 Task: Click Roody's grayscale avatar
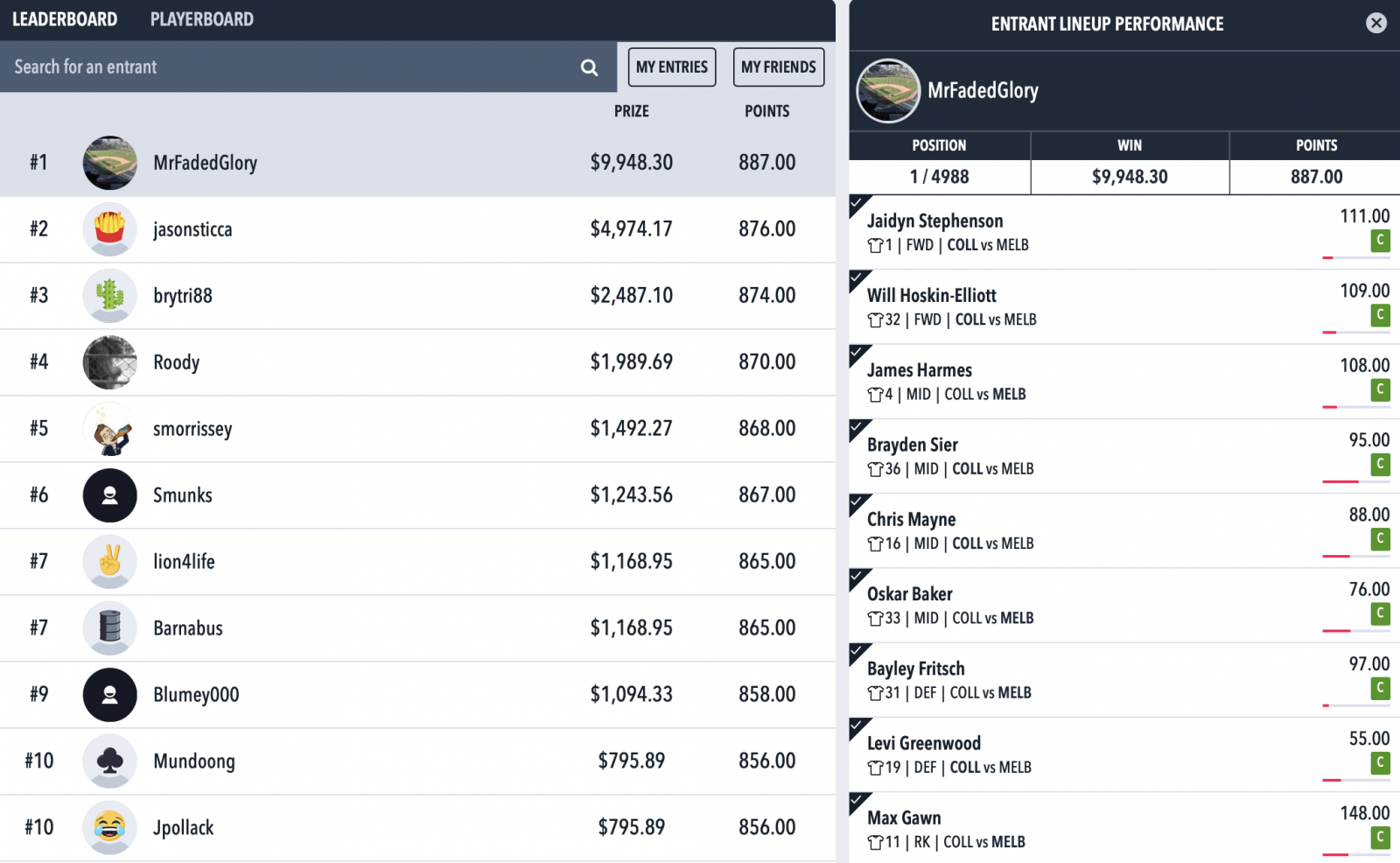(110, 362)
